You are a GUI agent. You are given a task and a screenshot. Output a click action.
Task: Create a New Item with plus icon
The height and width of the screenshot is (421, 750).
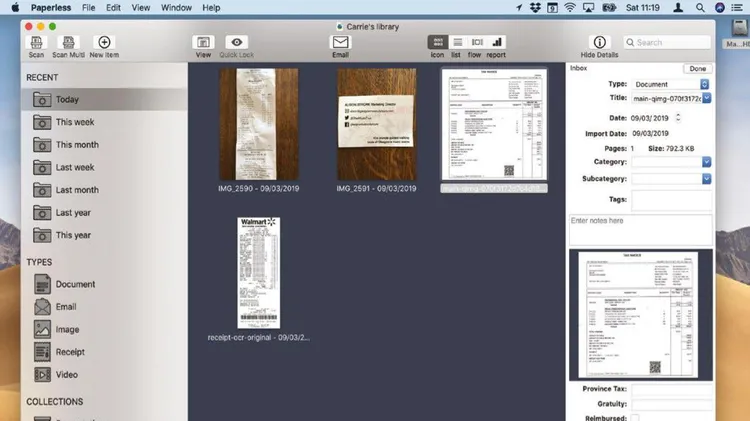[x=103, y=43]
